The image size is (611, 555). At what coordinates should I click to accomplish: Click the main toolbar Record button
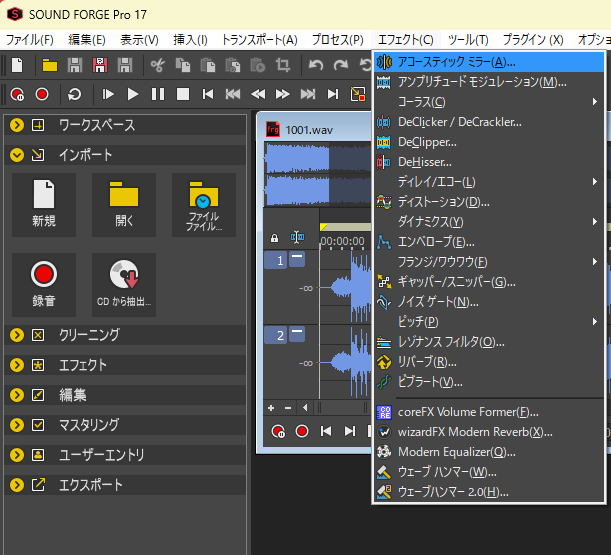(42, 94)
